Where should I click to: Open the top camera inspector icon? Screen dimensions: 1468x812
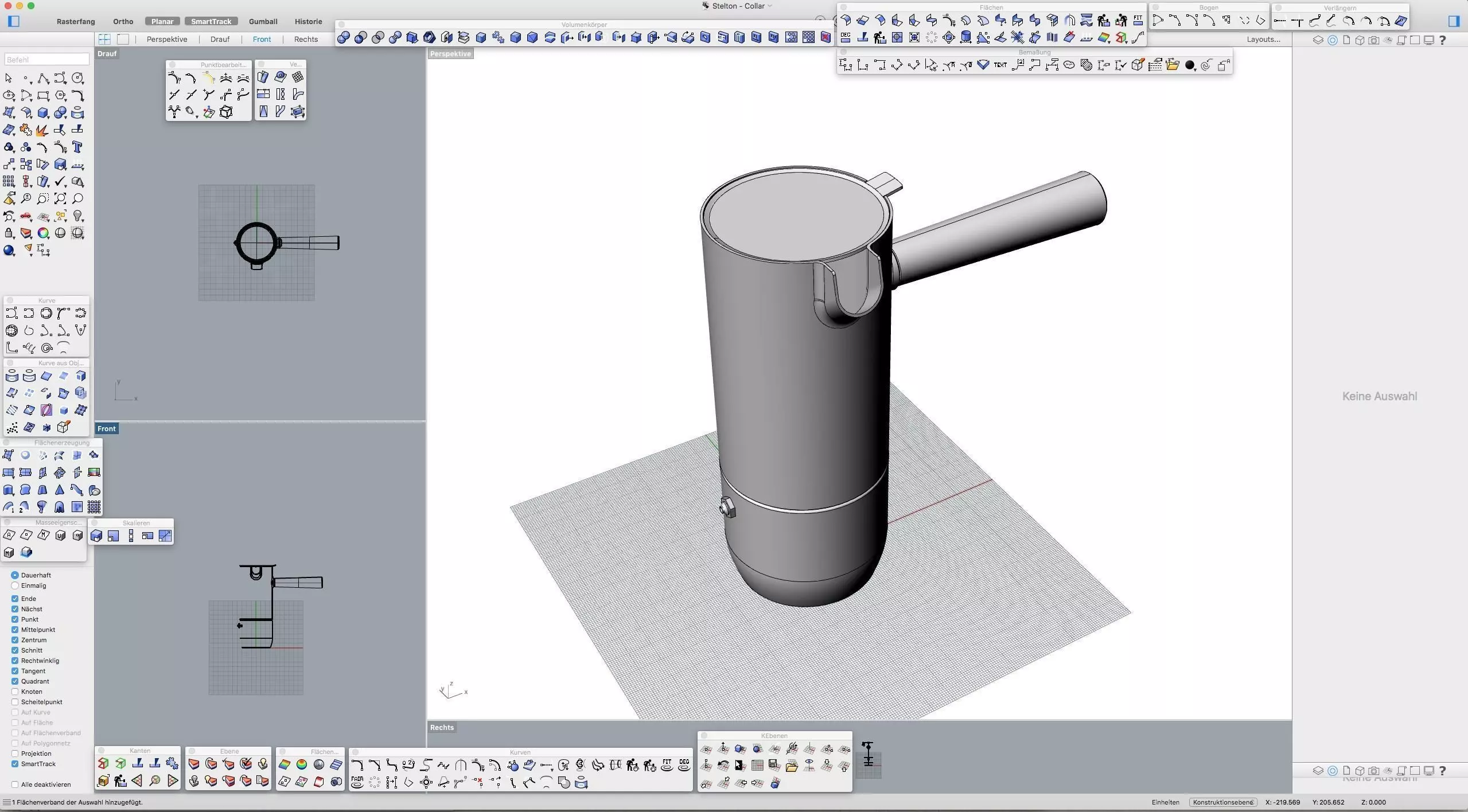click(x=1373, y=40)
